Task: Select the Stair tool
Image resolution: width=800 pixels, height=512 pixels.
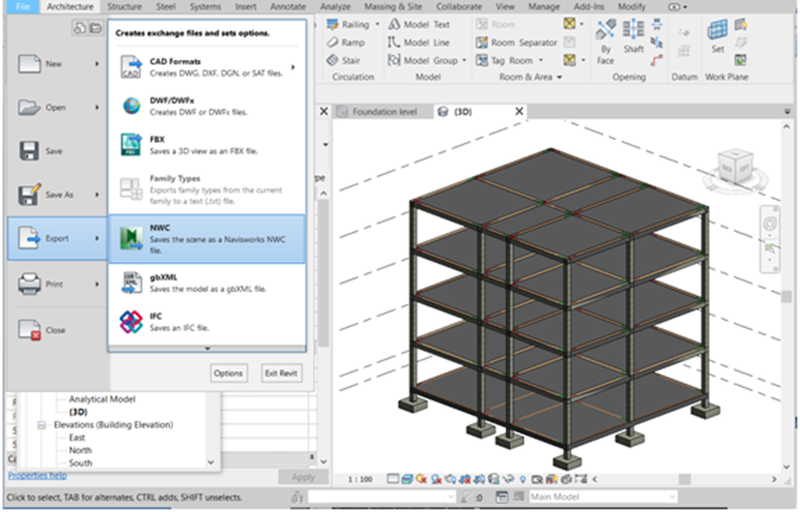Action: pyautogui.click(x=343, y=60)
